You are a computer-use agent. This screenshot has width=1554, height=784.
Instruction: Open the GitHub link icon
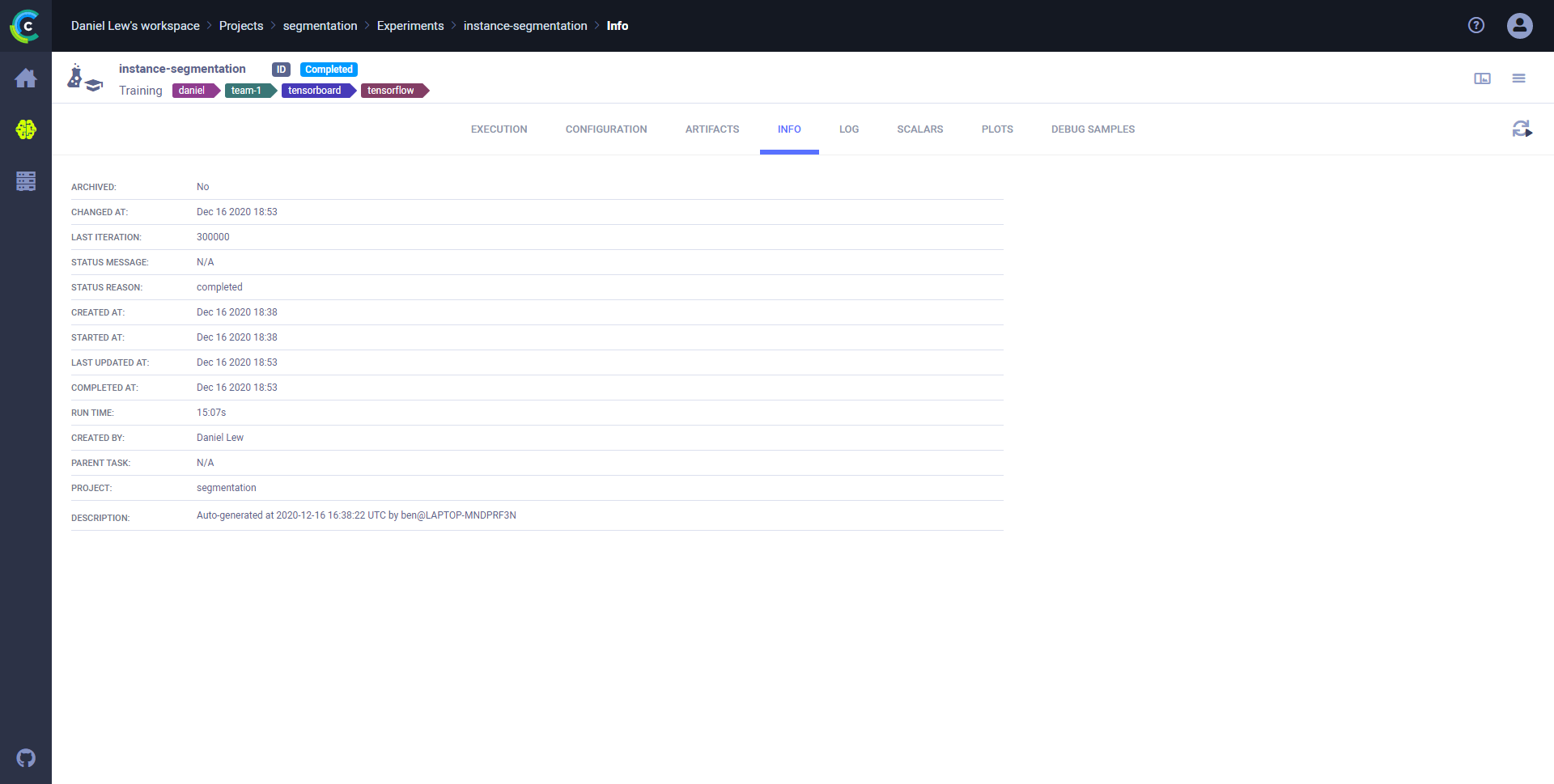pos(26,758)
